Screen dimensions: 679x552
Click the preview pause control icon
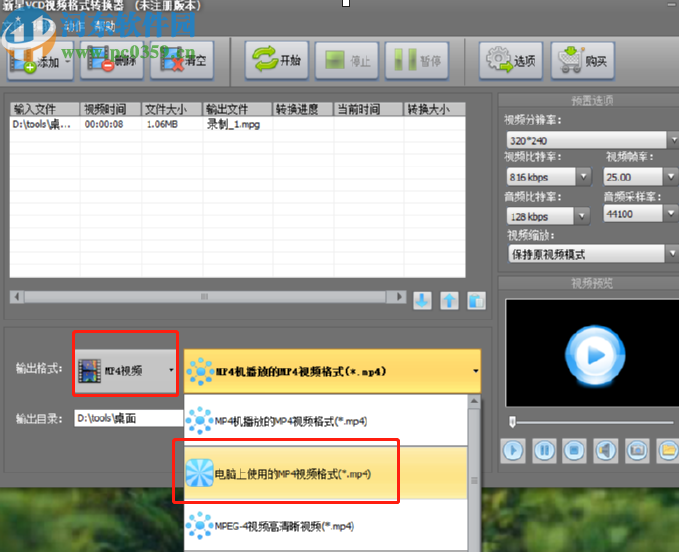click(544, 451)
